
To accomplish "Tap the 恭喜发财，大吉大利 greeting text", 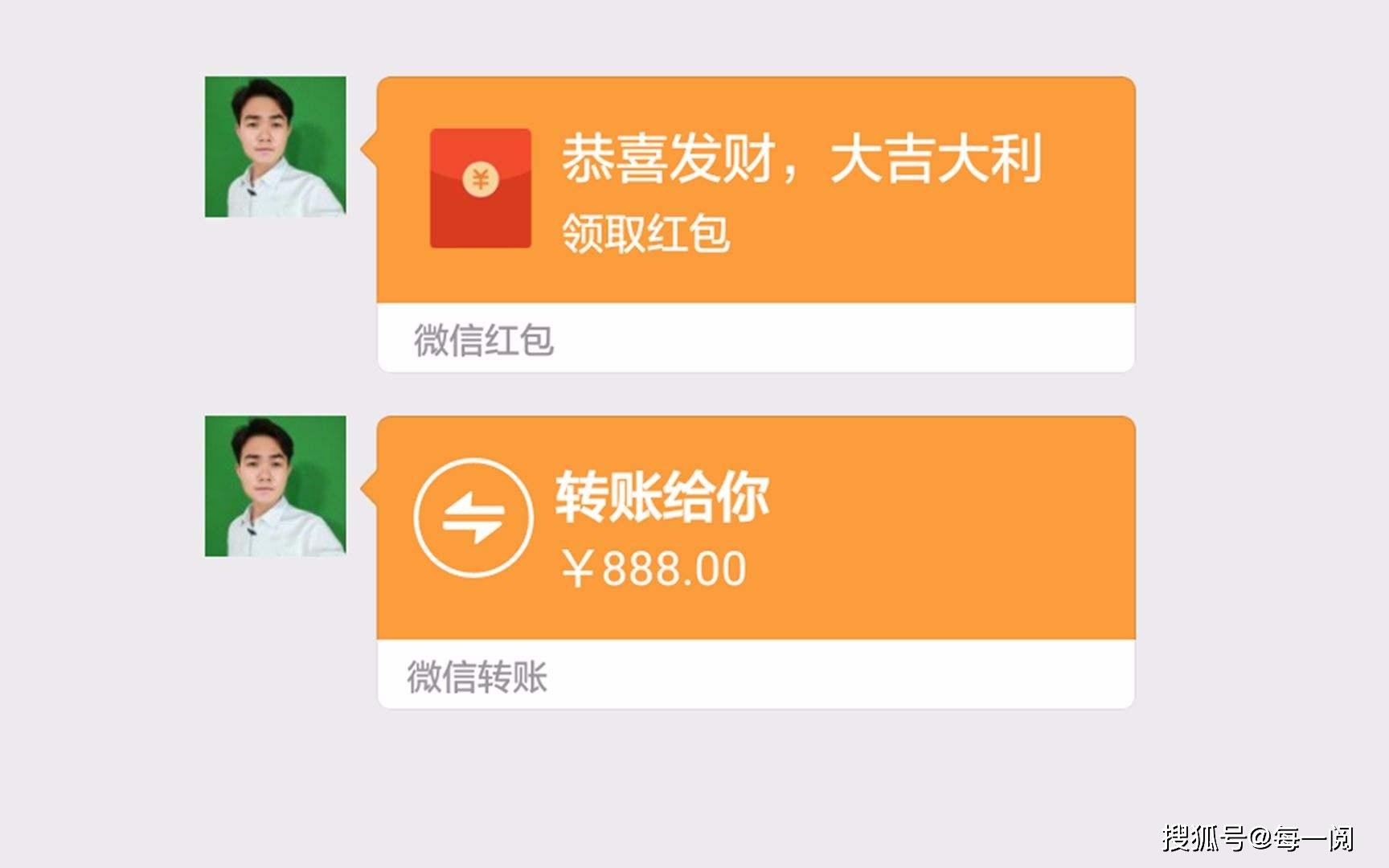I will coord(801,158).
